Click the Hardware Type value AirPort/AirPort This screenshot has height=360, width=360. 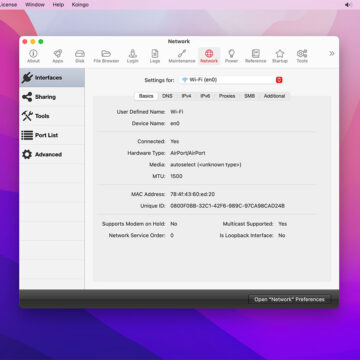point(188,153)
